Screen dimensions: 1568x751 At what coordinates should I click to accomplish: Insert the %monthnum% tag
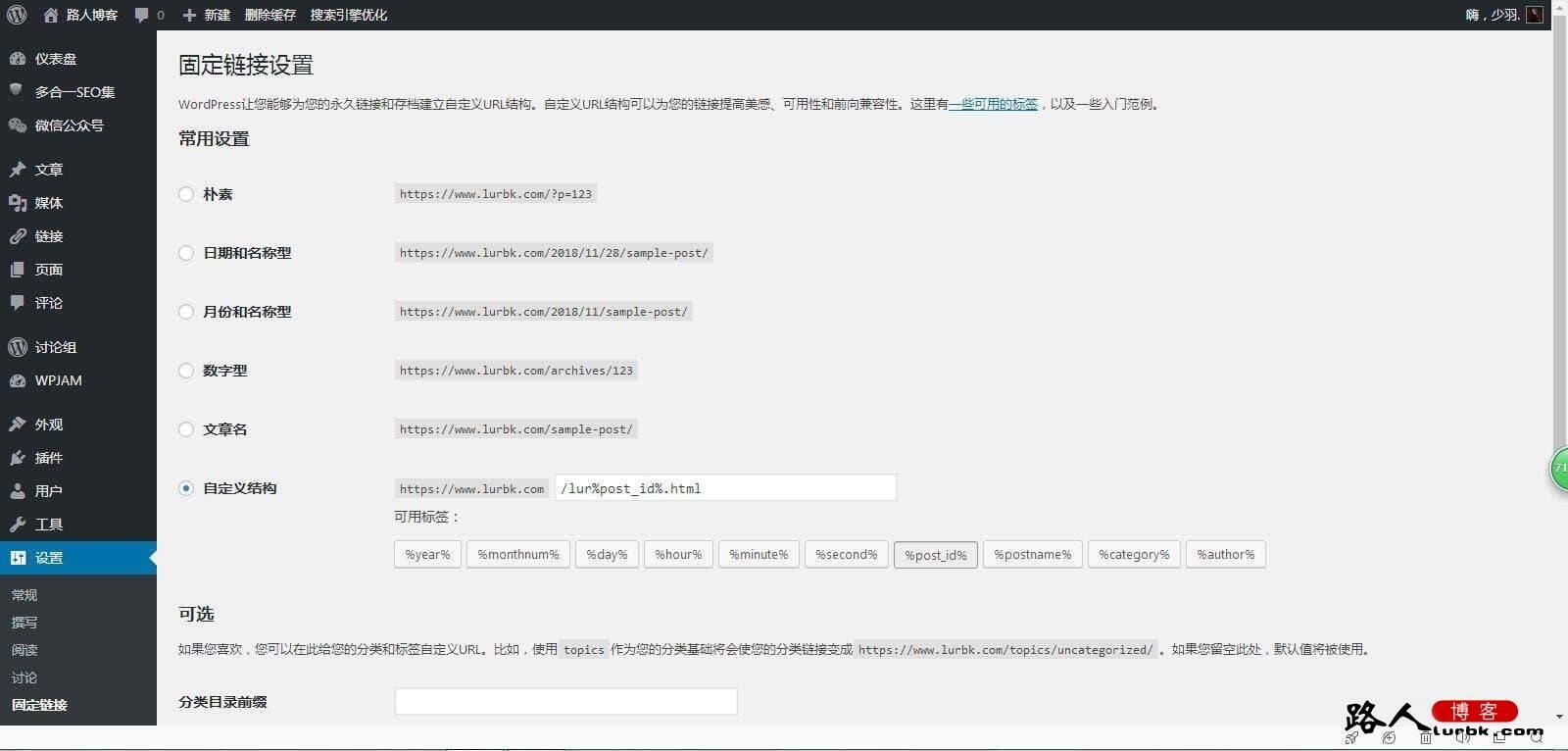(x=518, y=555)
